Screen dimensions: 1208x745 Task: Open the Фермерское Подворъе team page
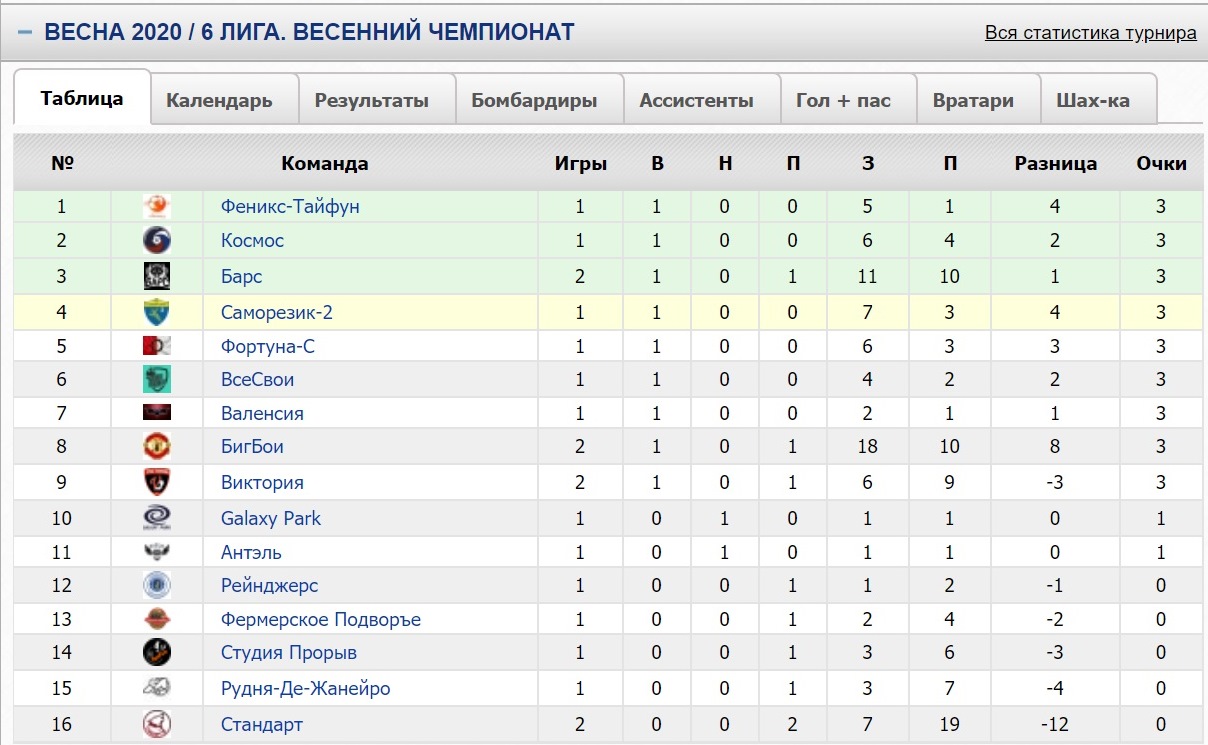(321, 620)
